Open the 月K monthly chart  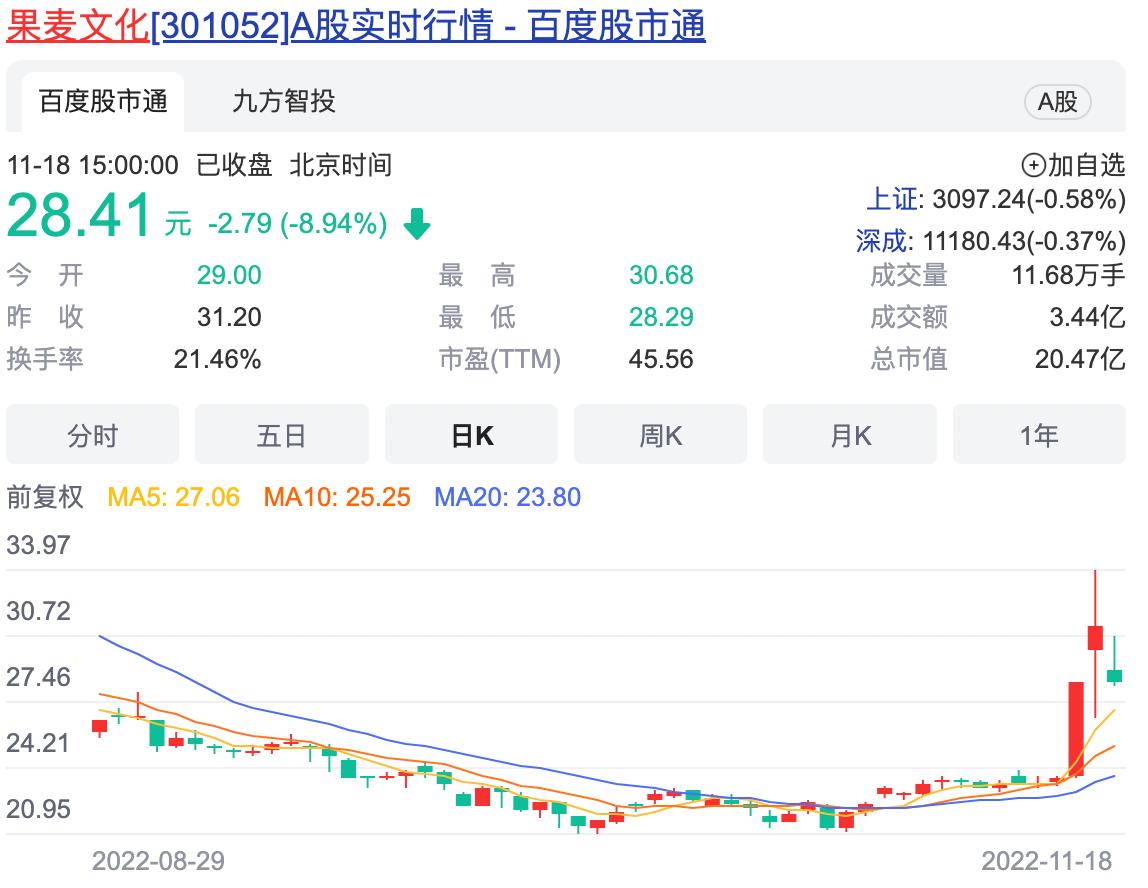(849, 434)
